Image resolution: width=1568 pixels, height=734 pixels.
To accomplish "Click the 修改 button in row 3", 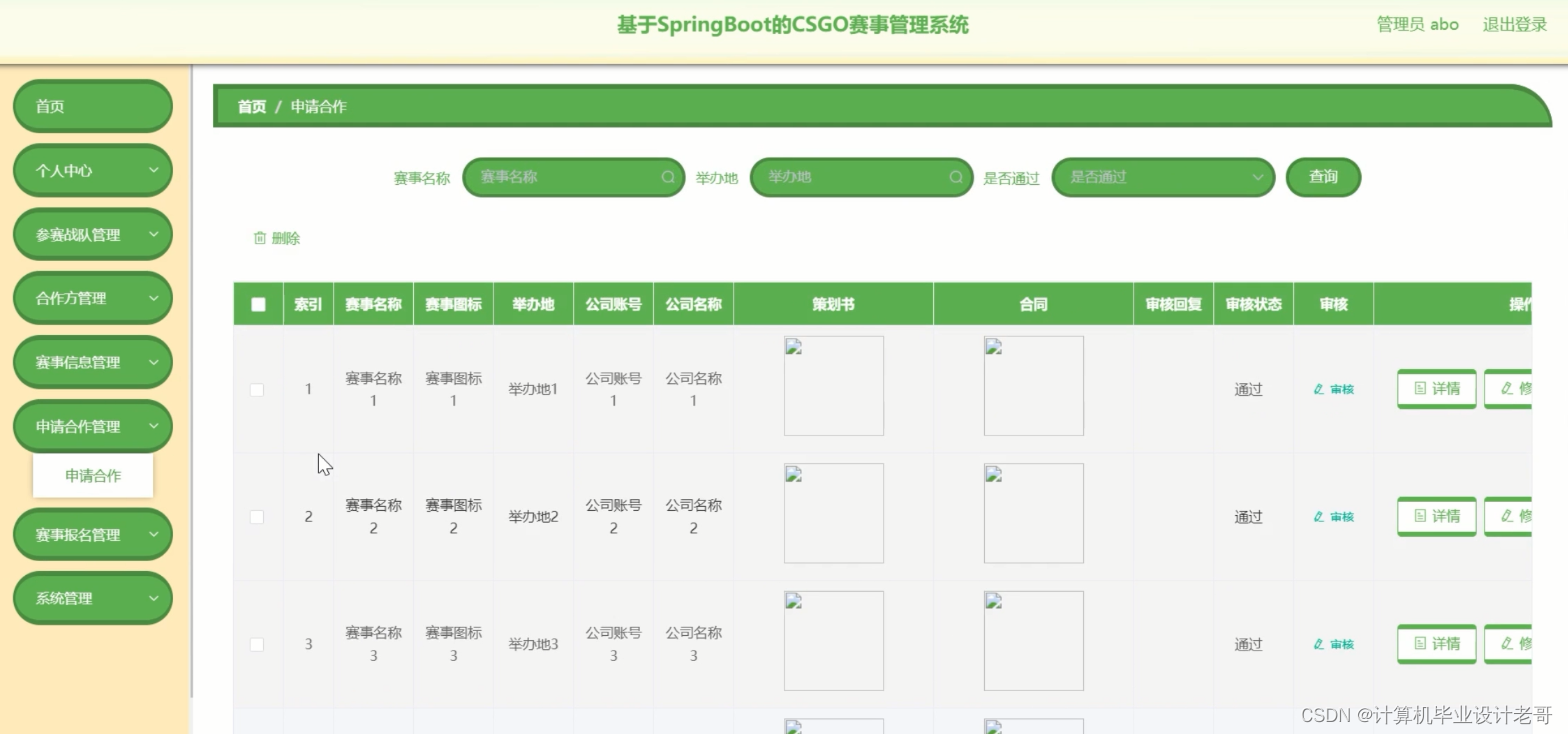I will tap(1509, 645).
